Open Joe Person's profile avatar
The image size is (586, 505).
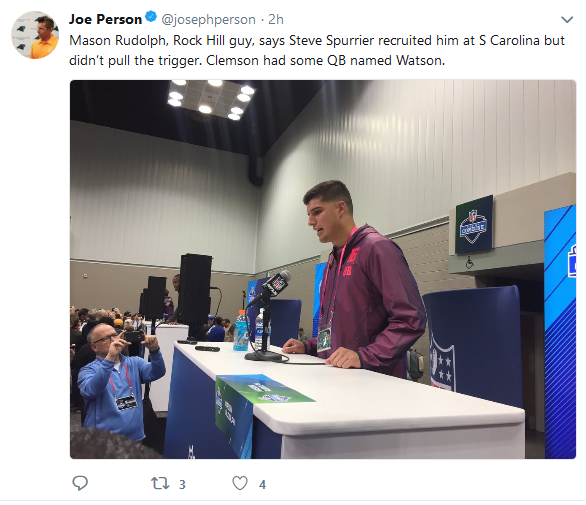pos(35,35)
